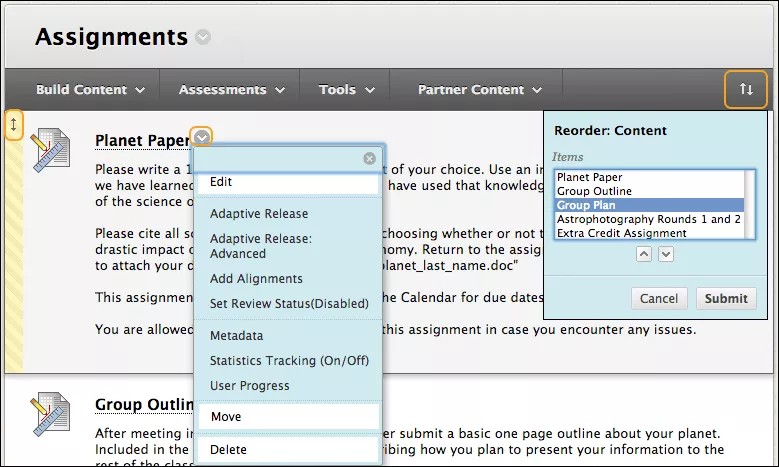Select Extra Credit Assignment in reorder list
Image resolution: width=779 pixels, height=467 pixels.
click(x=621, y=233)
